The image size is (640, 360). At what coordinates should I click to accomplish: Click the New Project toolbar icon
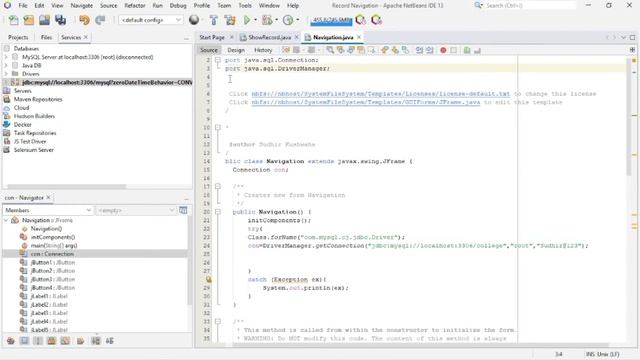point(29,20)
